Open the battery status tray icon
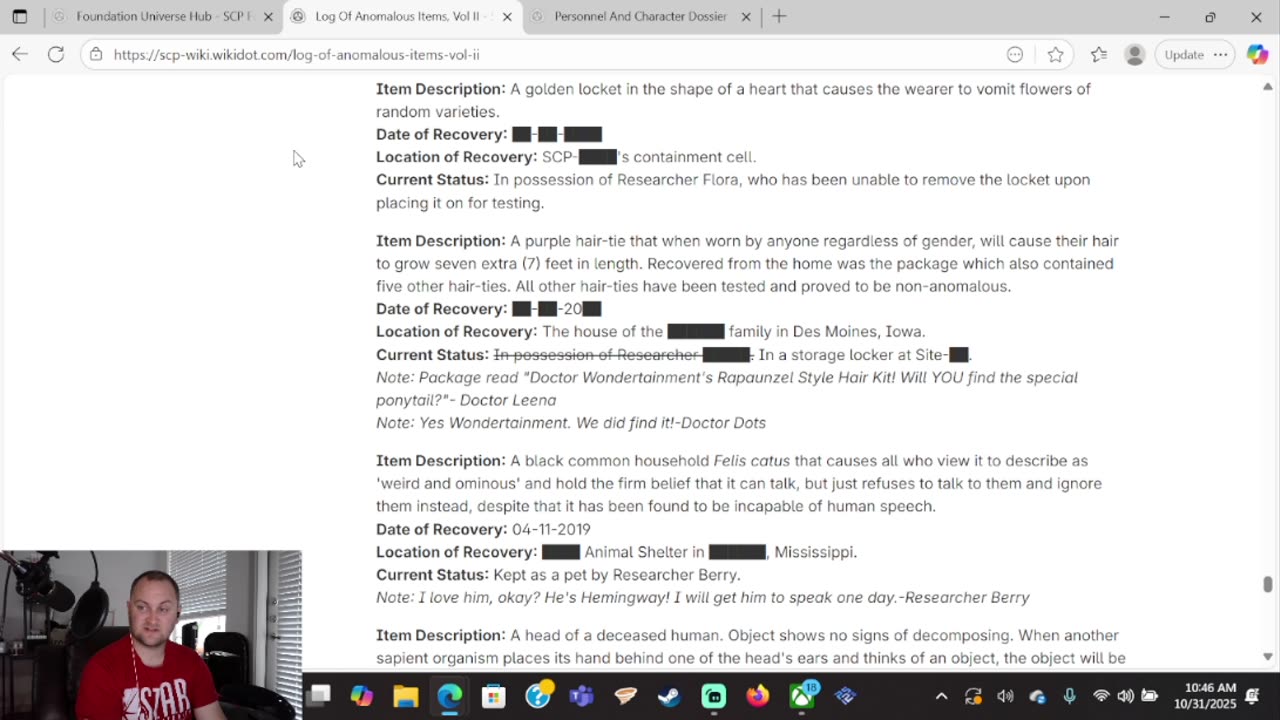The width and height of the screenshot is (1280, 720). [x=1149, y=696]
